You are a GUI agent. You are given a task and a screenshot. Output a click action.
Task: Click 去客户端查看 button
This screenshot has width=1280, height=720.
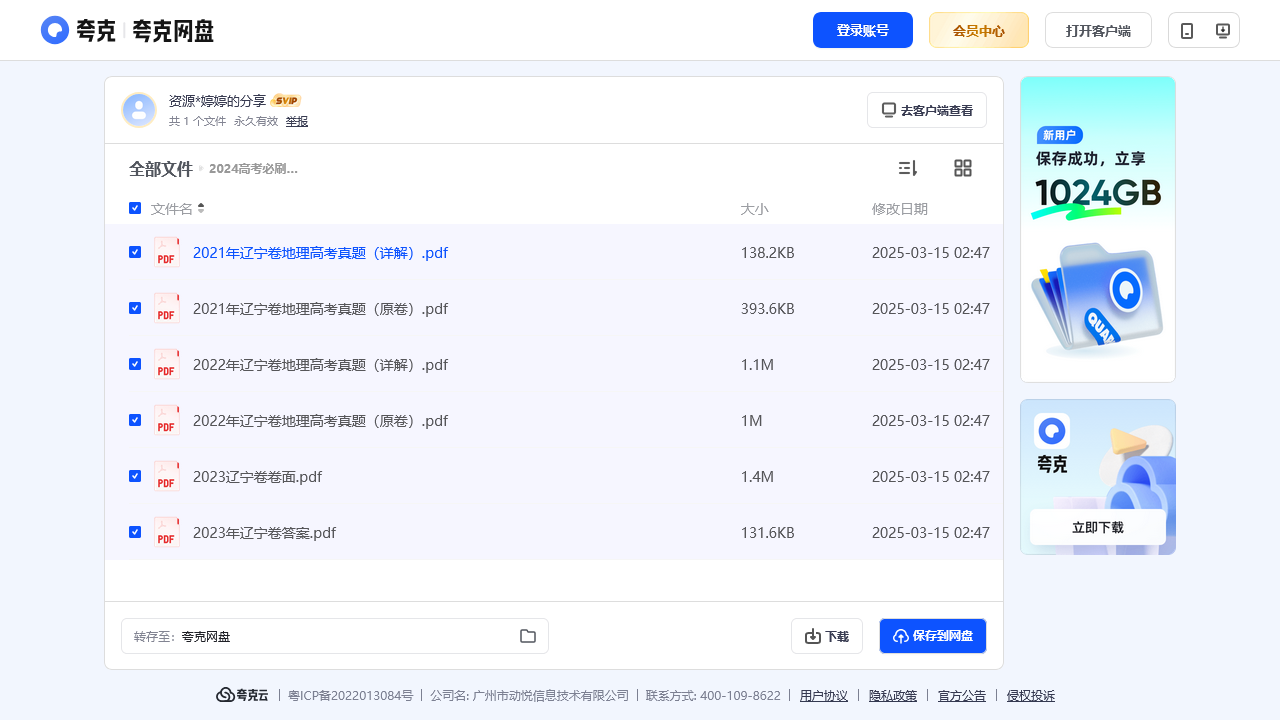point(927,110)
